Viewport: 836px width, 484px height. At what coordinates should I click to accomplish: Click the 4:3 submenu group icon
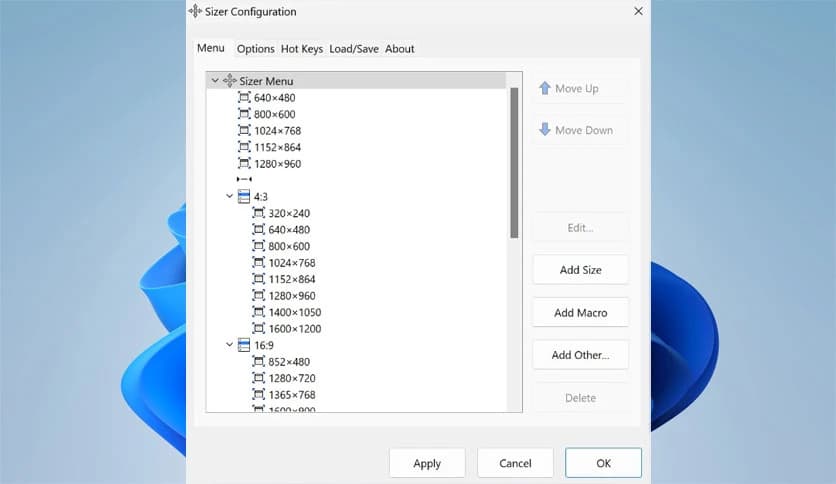pos(244,196)
